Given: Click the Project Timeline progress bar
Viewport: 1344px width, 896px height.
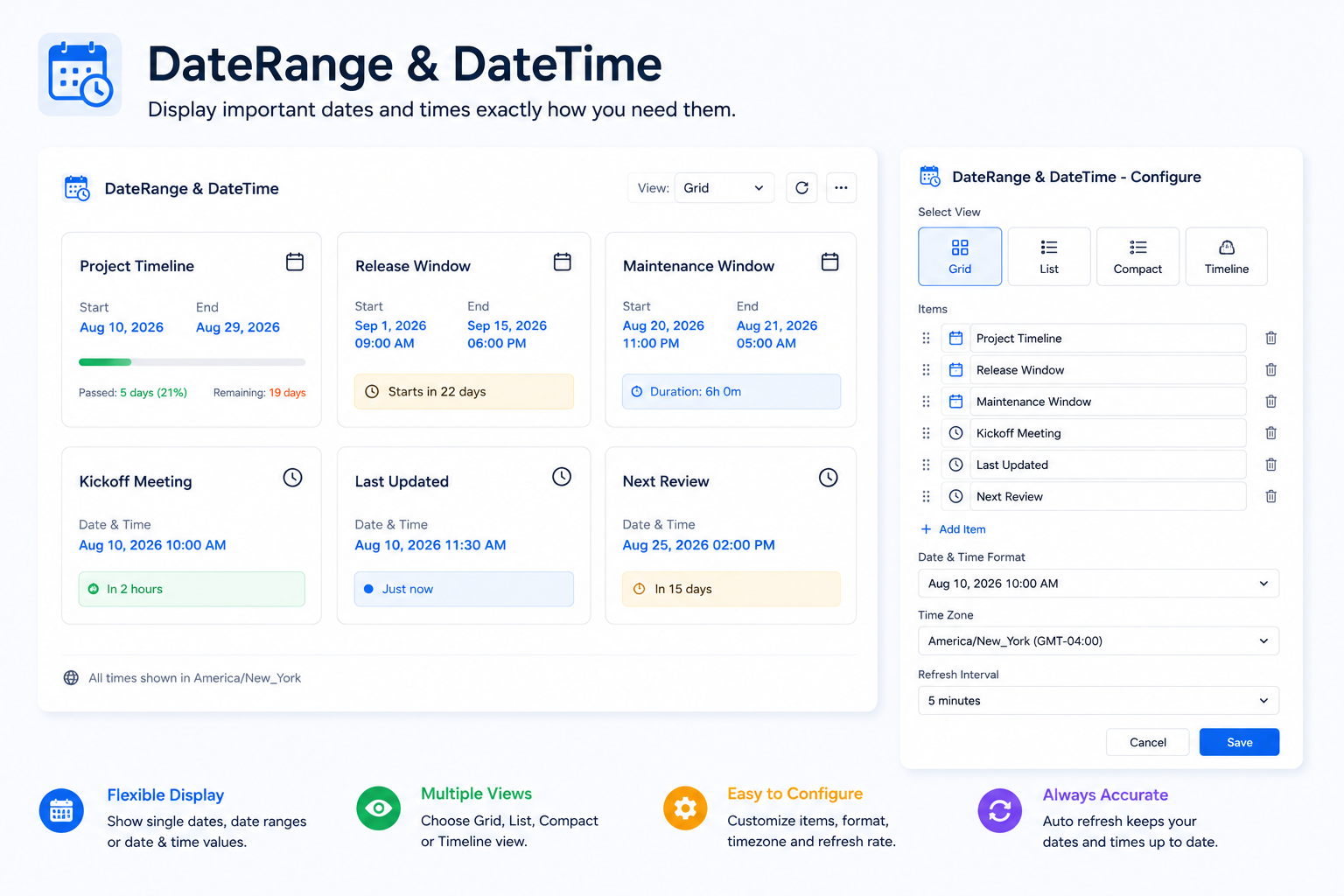Looking at the screenshot, I should click(x=192, y=361).
